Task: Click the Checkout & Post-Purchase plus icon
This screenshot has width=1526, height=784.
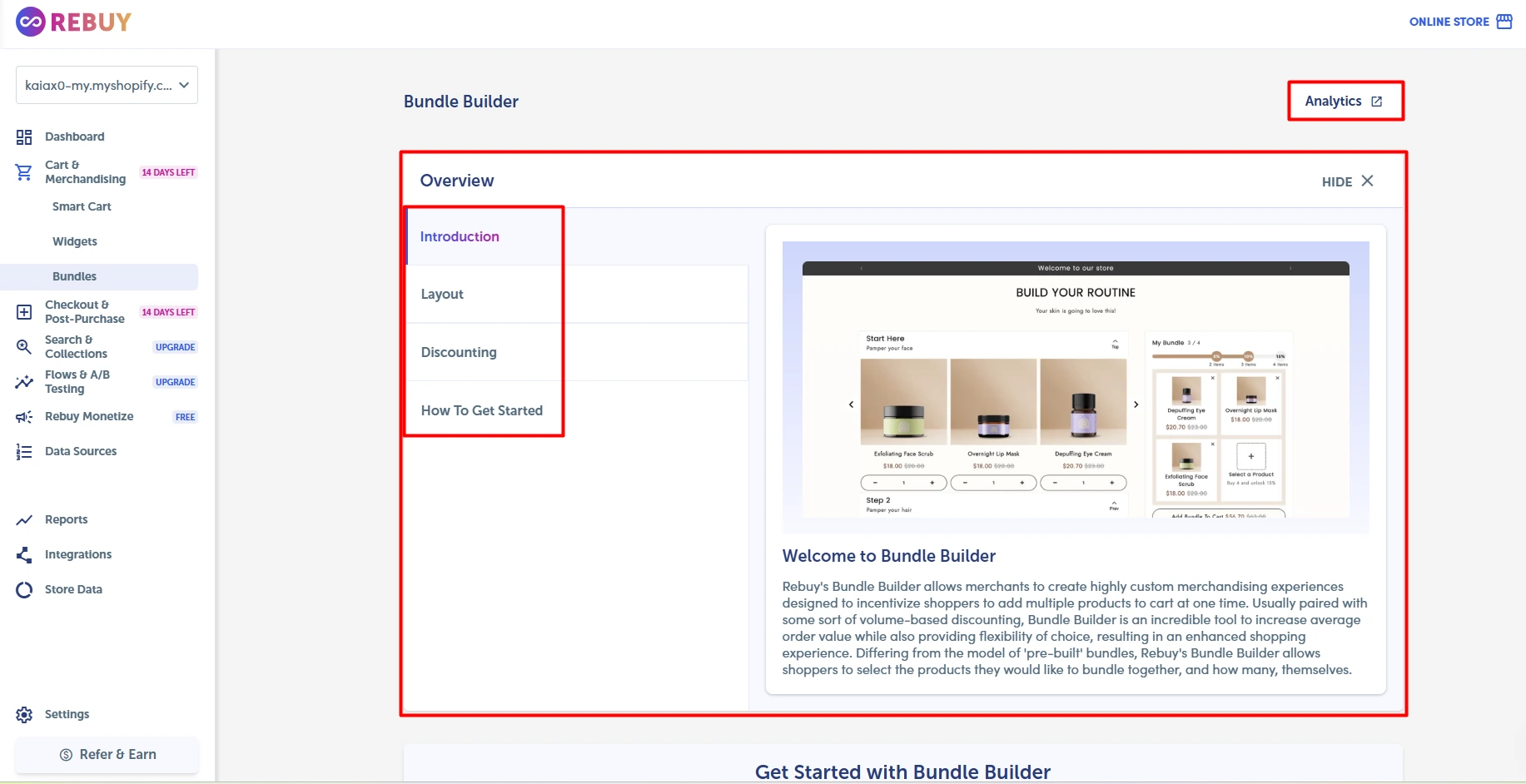Action: tap(24, 312)
